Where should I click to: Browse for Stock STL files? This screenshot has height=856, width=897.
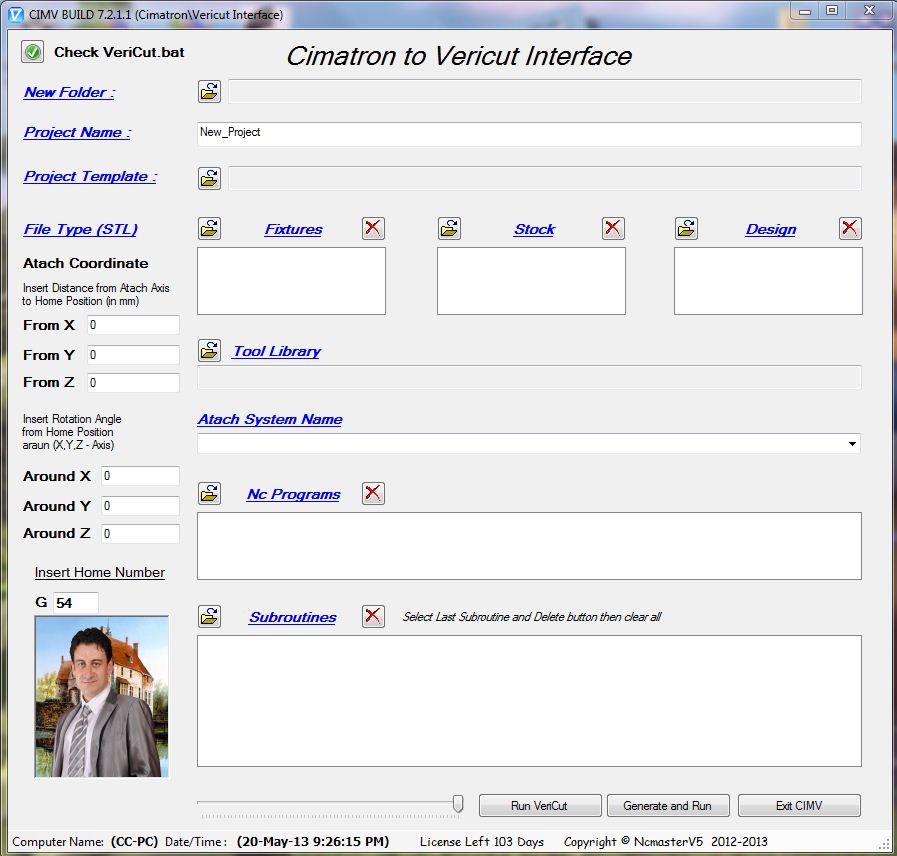tap(450, 228)
